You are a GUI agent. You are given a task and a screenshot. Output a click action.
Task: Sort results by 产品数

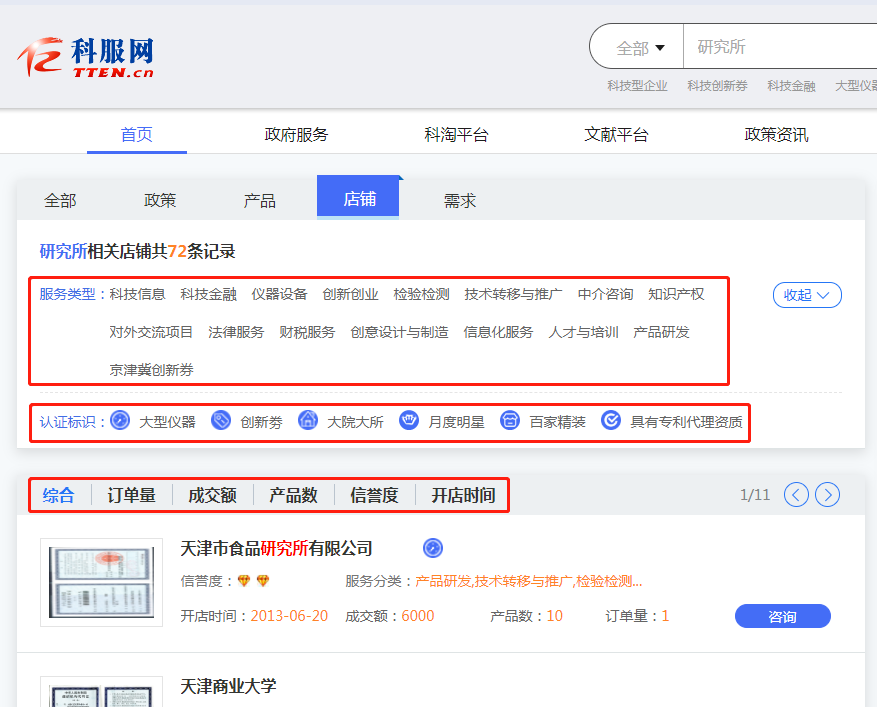[x=294, y=495]
